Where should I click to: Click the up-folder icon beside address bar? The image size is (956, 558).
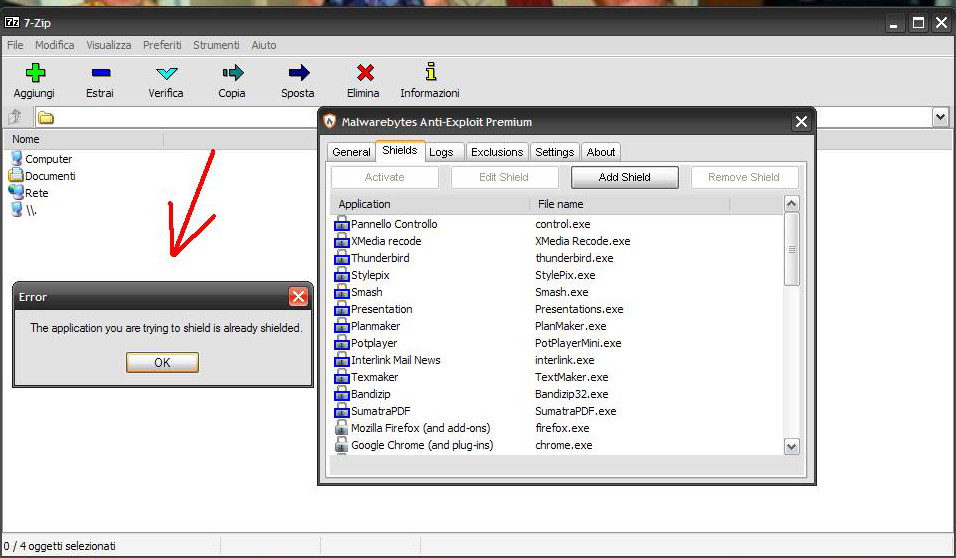pos(15,116)
